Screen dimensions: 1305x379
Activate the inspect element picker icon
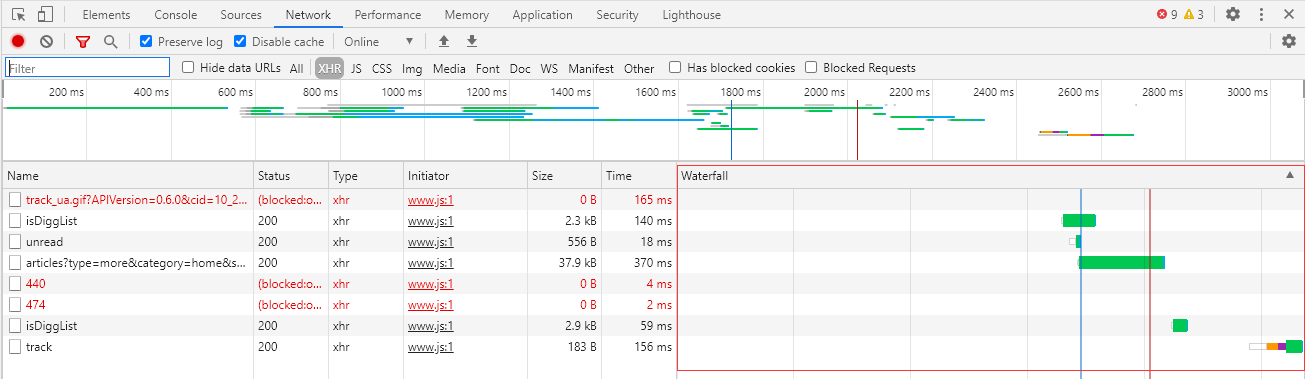18,15
